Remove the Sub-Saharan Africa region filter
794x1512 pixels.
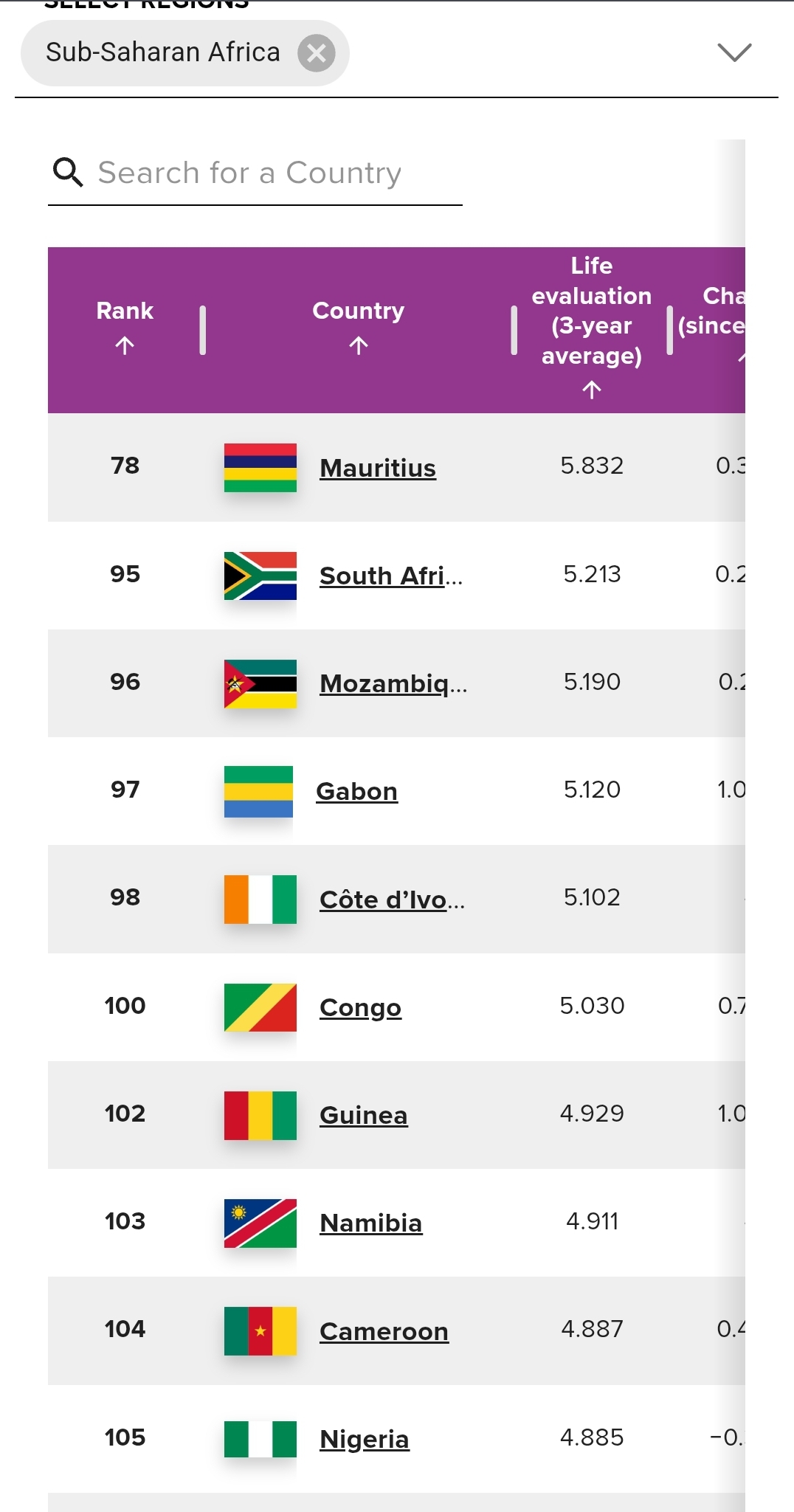pyautogui.click(x=317, y=53)
